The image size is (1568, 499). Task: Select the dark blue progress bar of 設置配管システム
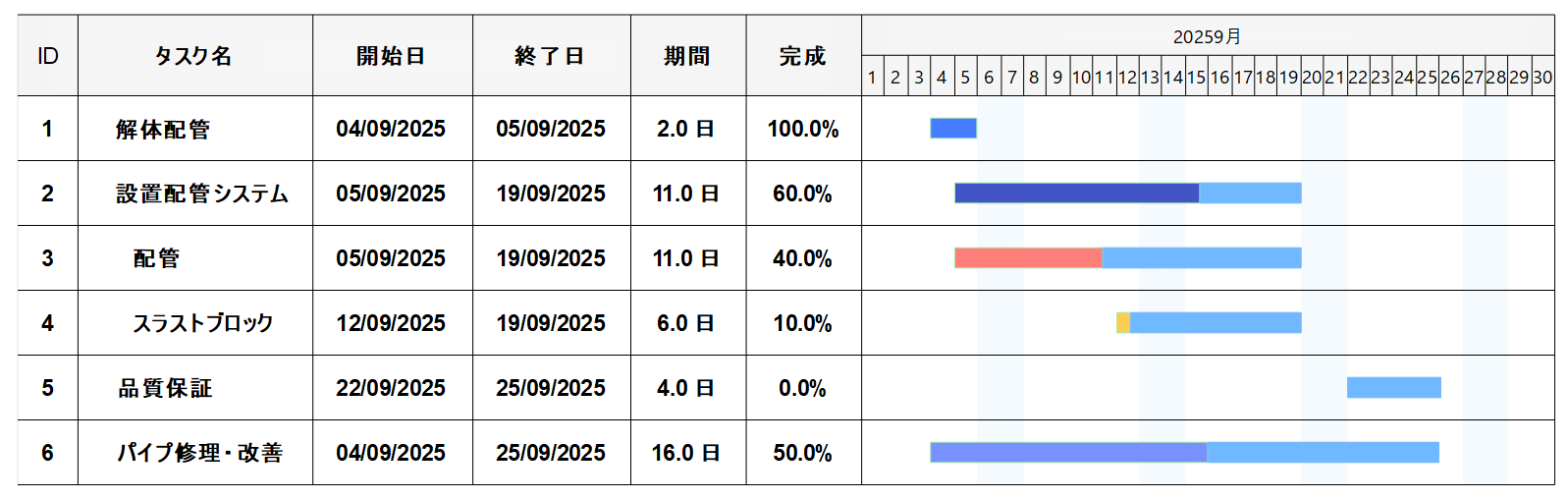pyautogui.click(x=1076, y=194)
